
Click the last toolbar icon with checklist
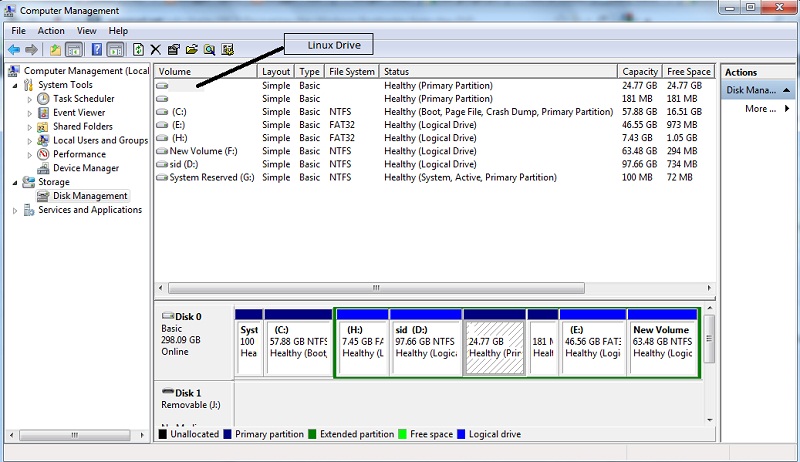(228, 49)
